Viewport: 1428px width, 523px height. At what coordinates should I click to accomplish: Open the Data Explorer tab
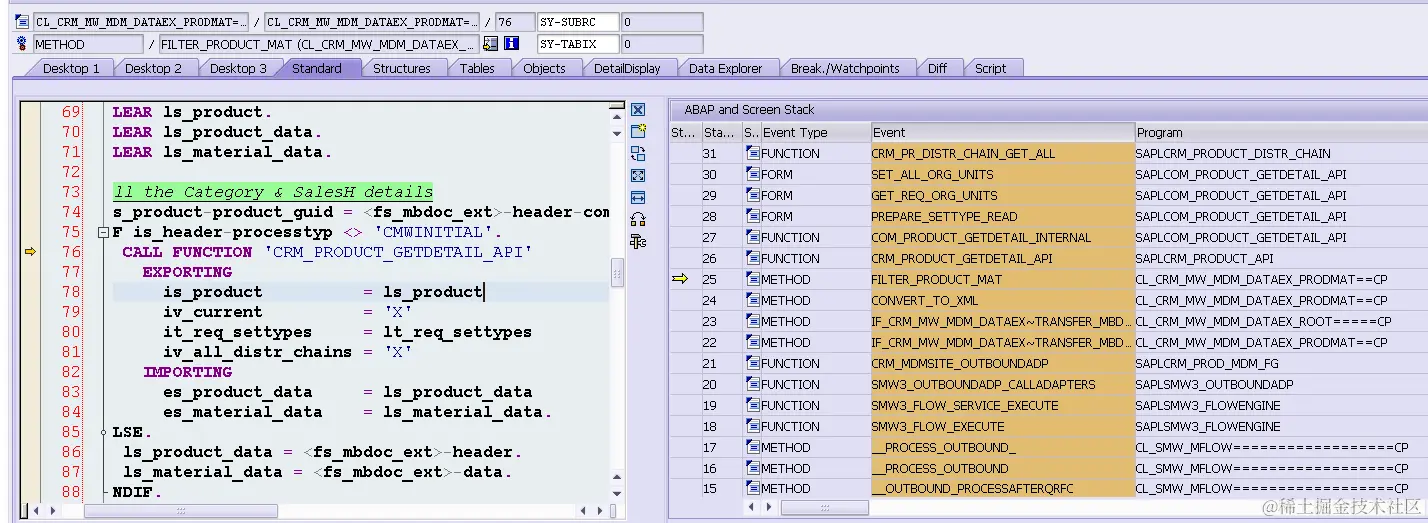(x=725, y=68)
